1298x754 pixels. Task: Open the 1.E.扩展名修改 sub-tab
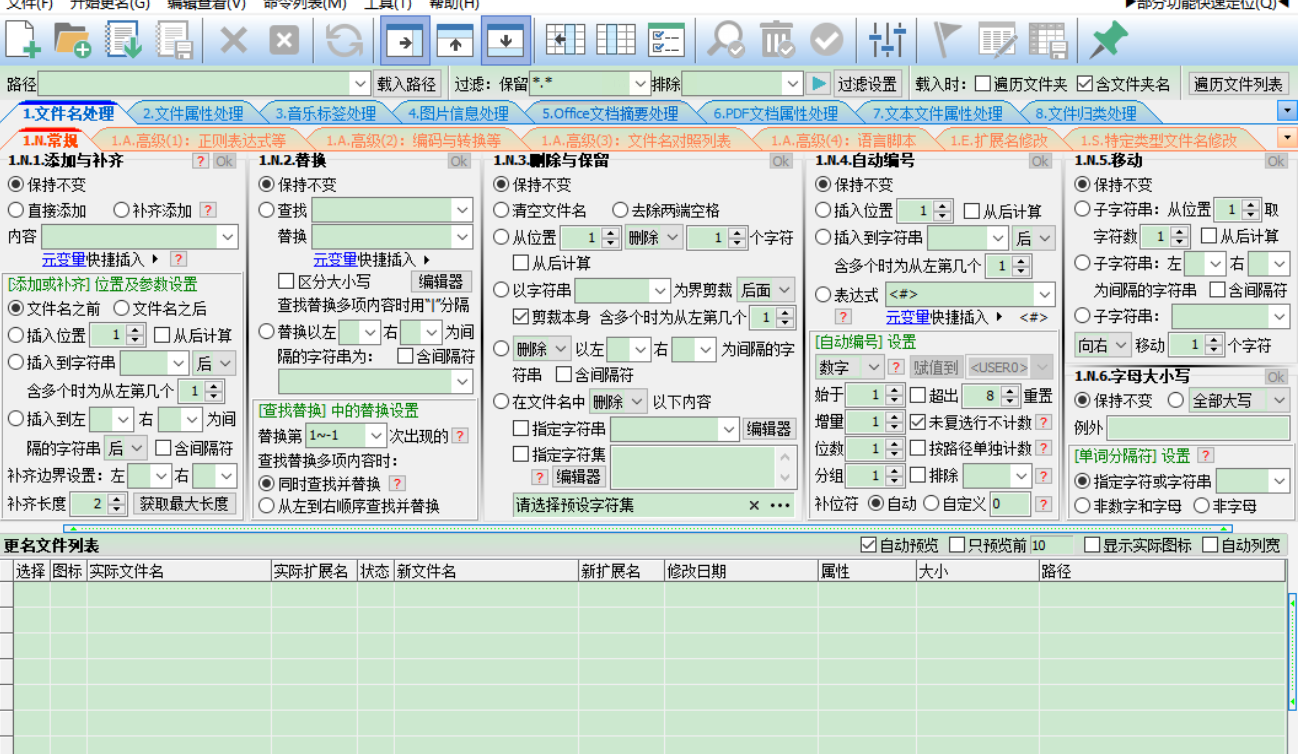tap(998, 140)
